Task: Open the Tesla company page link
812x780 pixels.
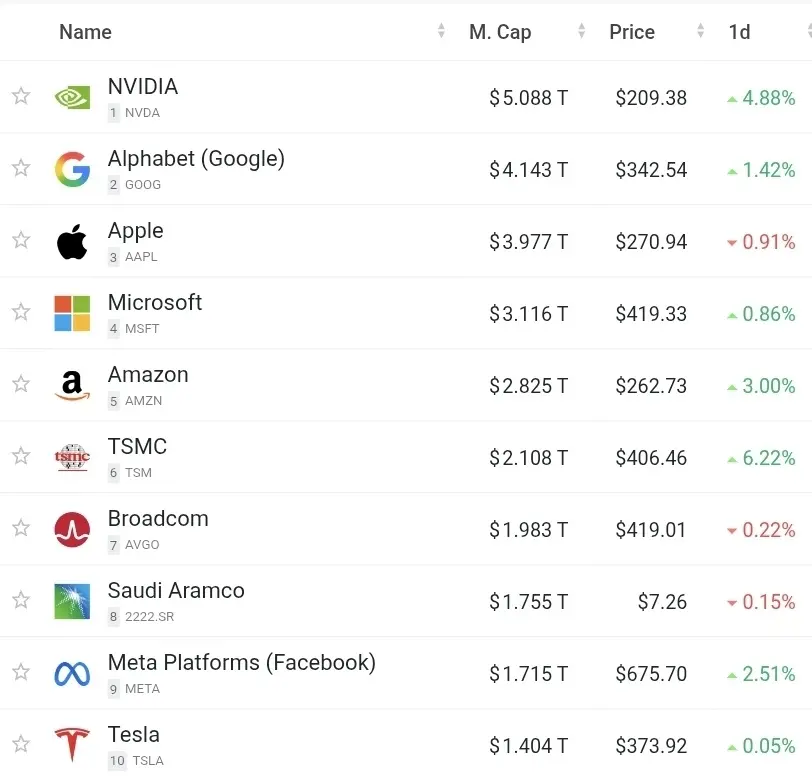Action: pos(134,734)
